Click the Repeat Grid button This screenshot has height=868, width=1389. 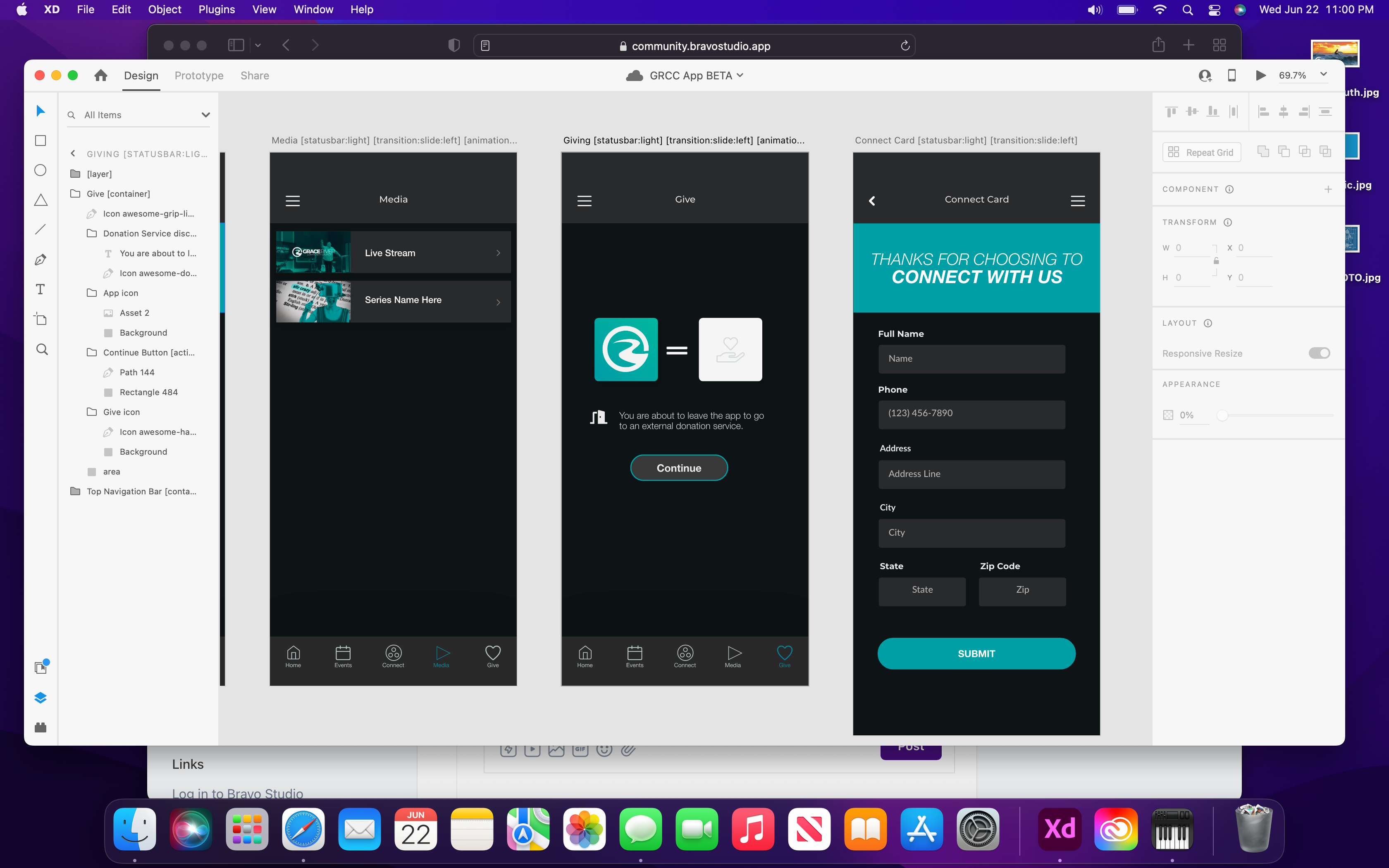[1201, 152]
